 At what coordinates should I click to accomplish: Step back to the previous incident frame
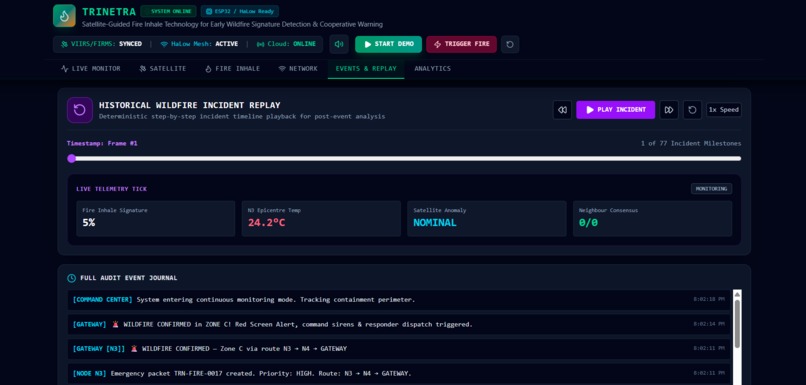pyautogui.click(x=562, y=110)
